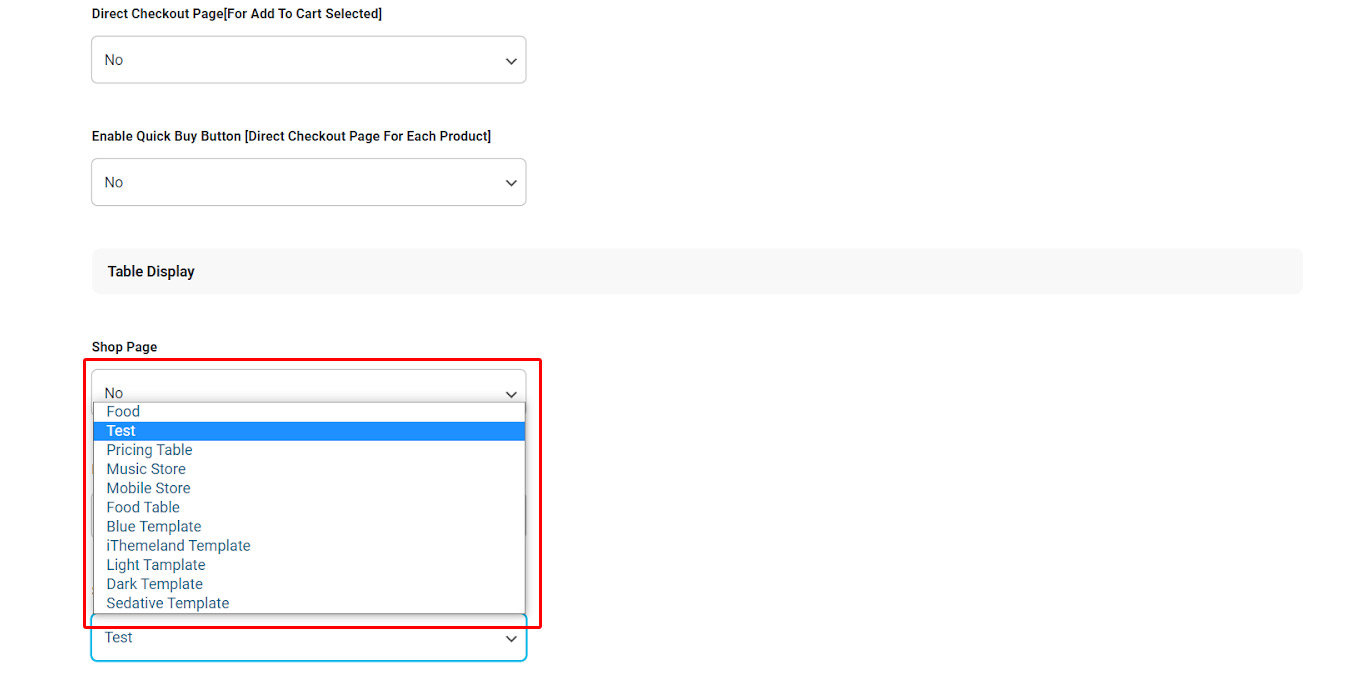The image size is (1357, 690).
Task: Click the chevron arrow of Shop Page dropdown
Action: [511, 392]
